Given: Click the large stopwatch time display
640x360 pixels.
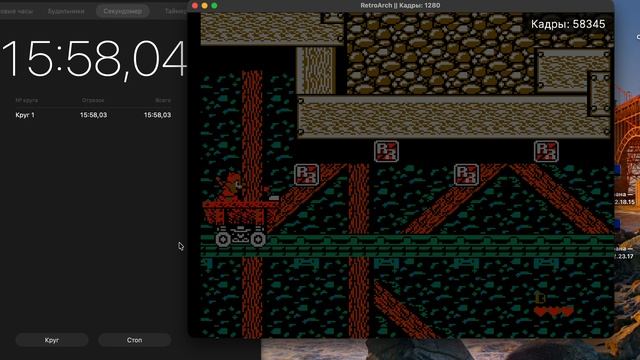Looking at the screenshot, I should tap(94, 59).
